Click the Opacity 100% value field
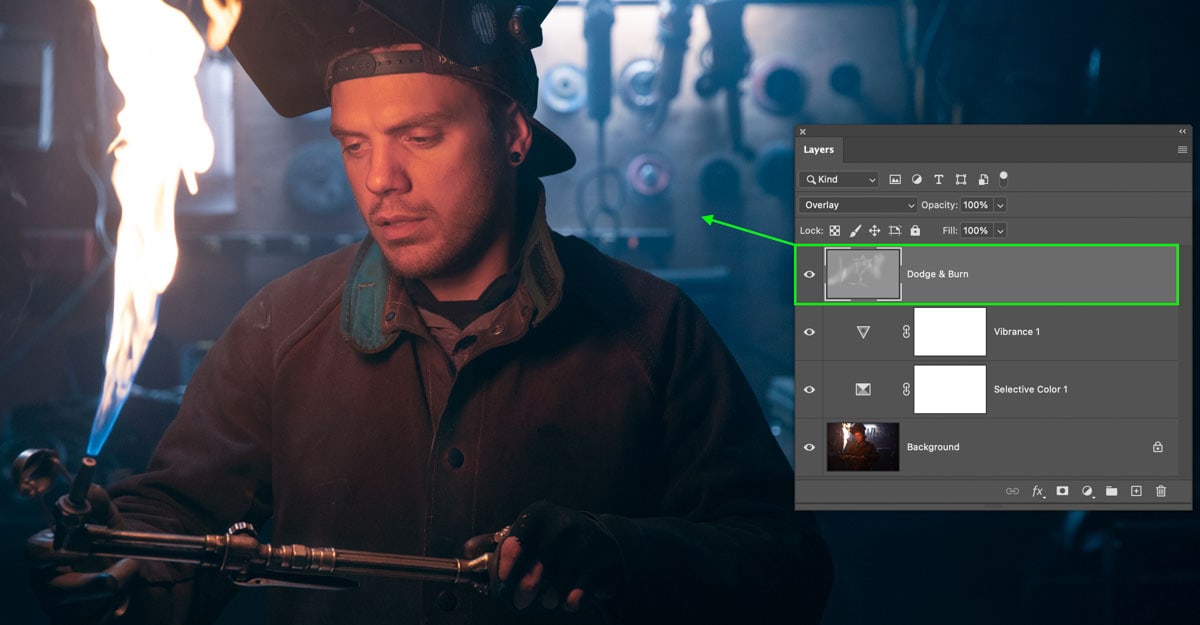The height and width of the screenshot is (625, 1200). point(976,205)
